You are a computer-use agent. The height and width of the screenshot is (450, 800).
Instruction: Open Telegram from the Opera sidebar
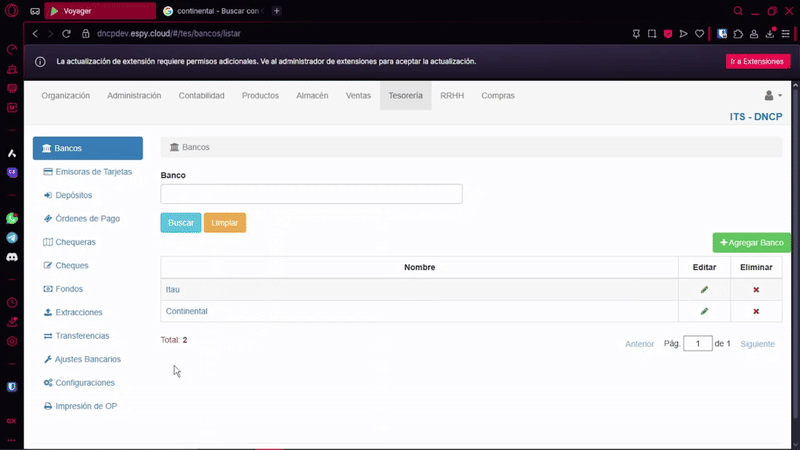click(12, 238)
